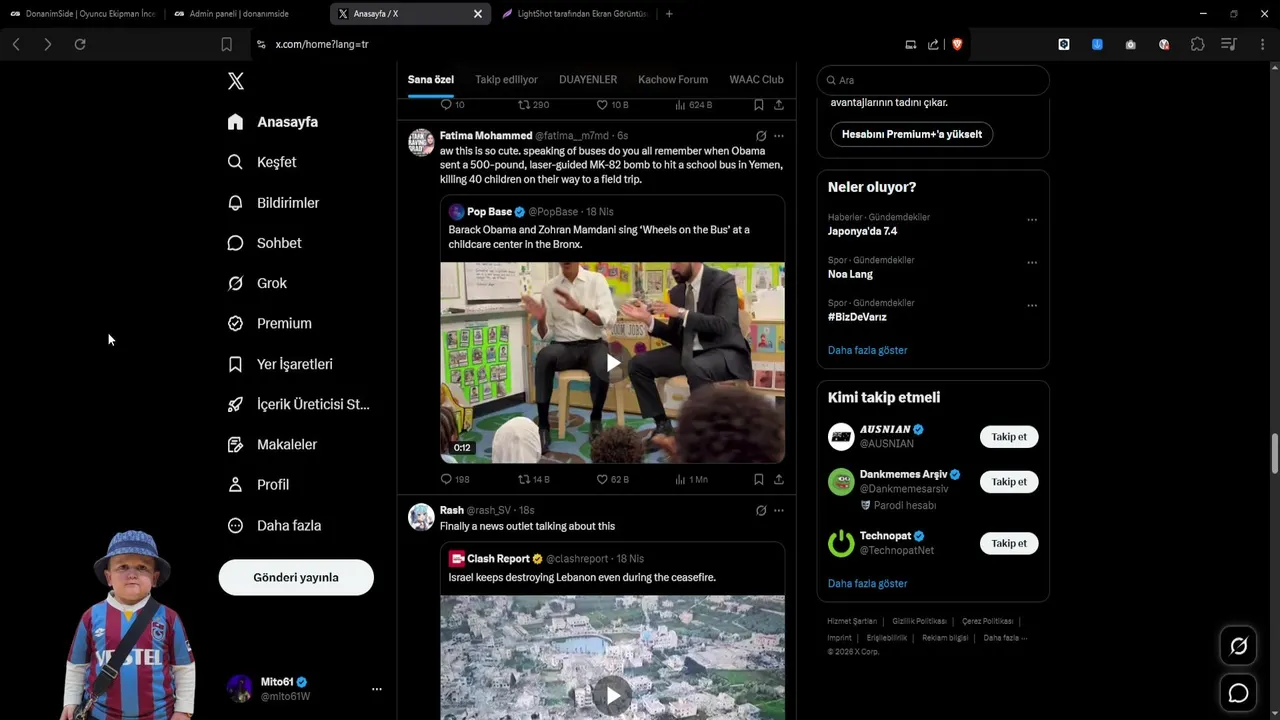This screenshot has width=1280, height=720.
Task: Click address bar bookmark icon
Action: pyautogui.click(x=227, y=44)
